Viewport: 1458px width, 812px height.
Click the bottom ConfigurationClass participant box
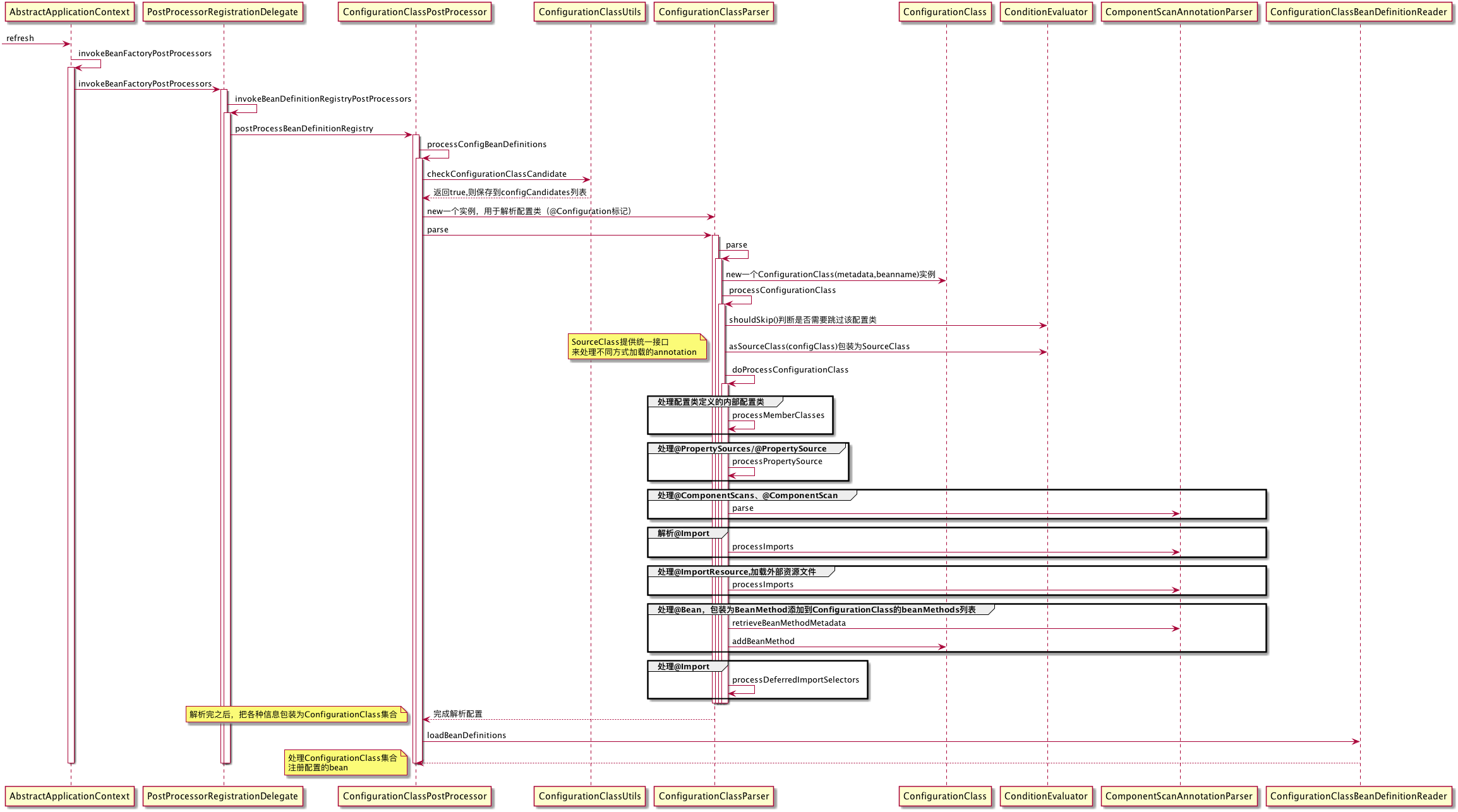coord(944,796)
